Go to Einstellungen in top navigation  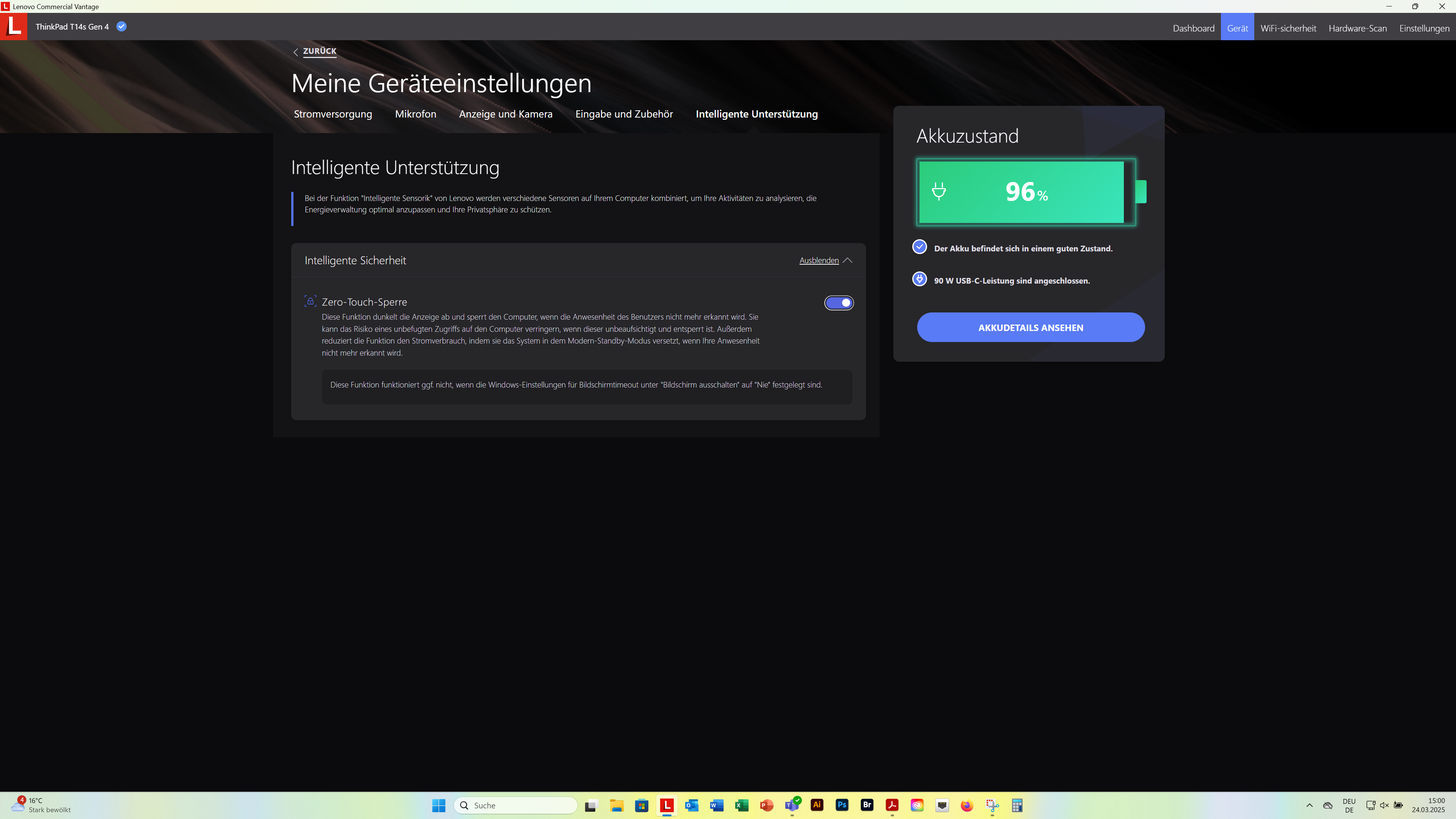[1424, 28]
